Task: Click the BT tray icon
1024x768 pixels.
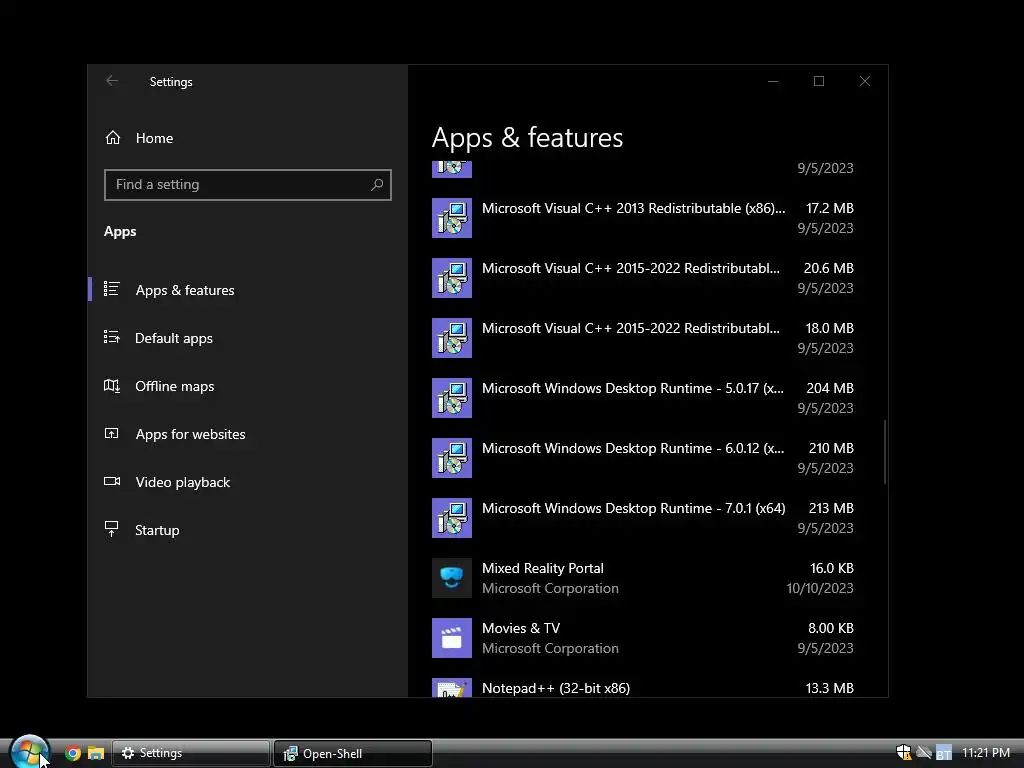Action: click(944, 752)
